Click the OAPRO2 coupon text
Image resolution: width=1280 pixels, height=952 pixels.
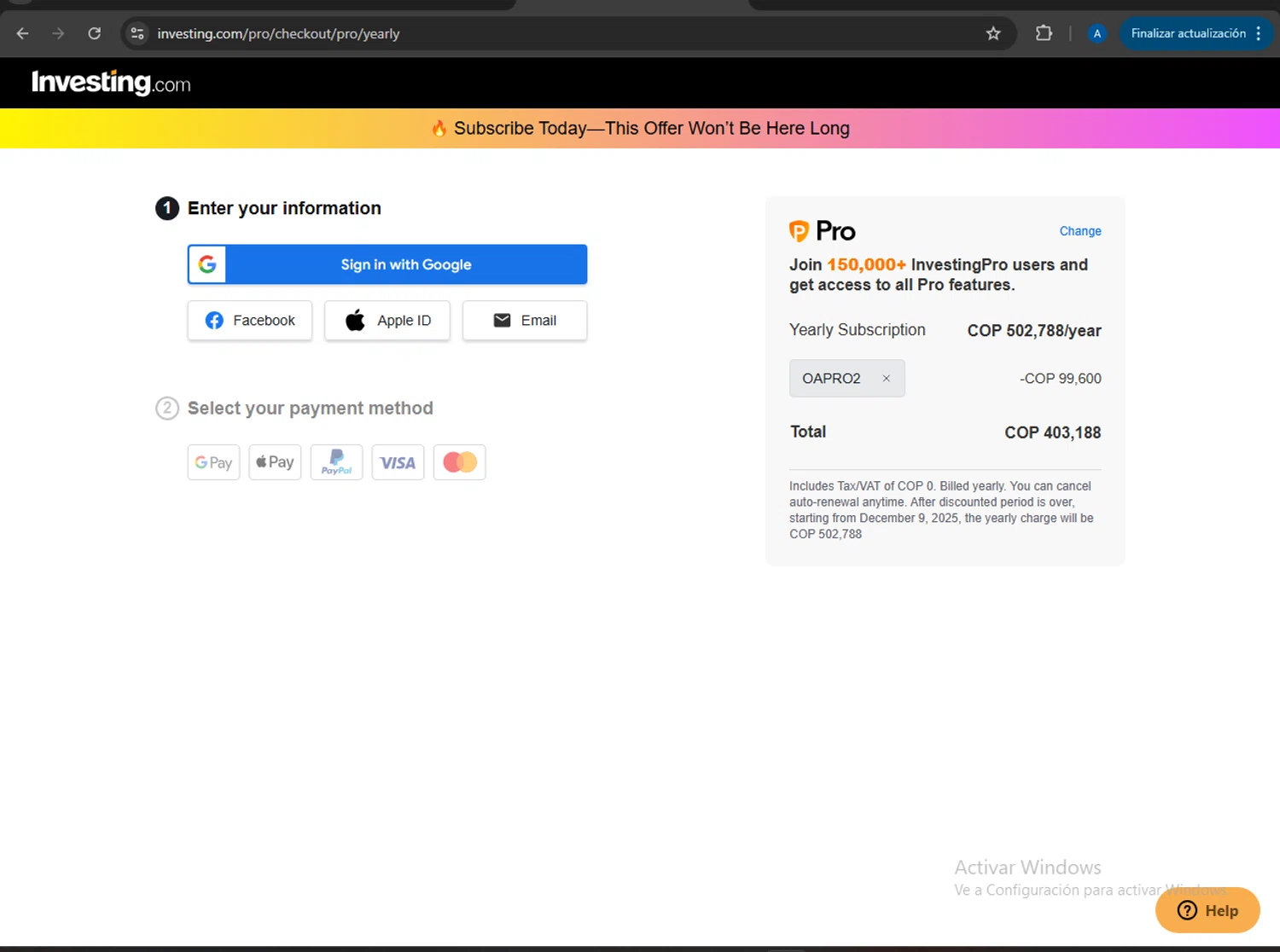click(831, 379)
